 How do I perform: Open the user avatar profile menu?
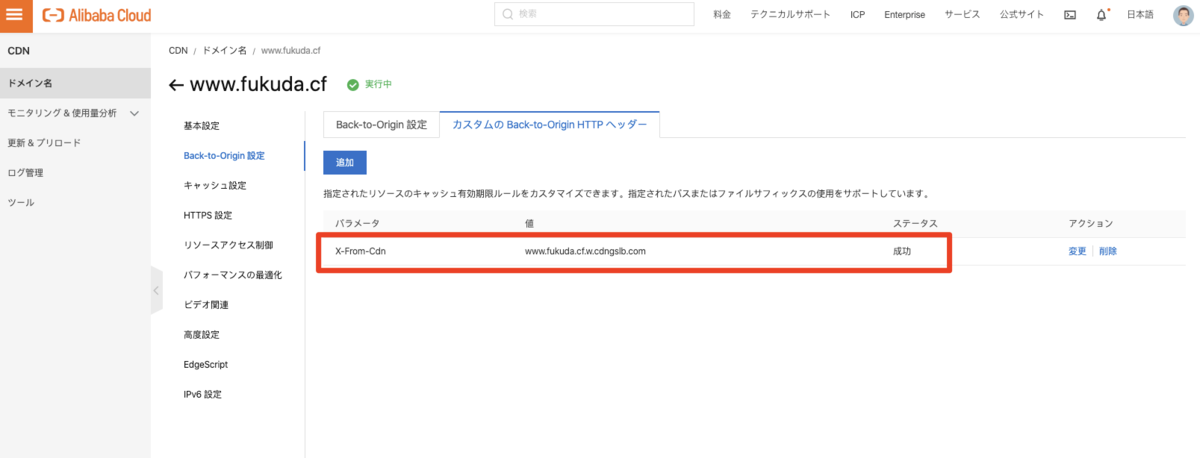click(x=1183, y=15)
